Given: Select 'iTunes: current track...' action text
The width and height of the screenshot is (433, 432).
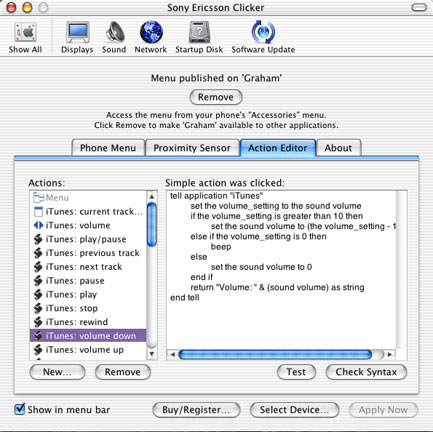Looking at the screenshot, I should pos(94,212).
